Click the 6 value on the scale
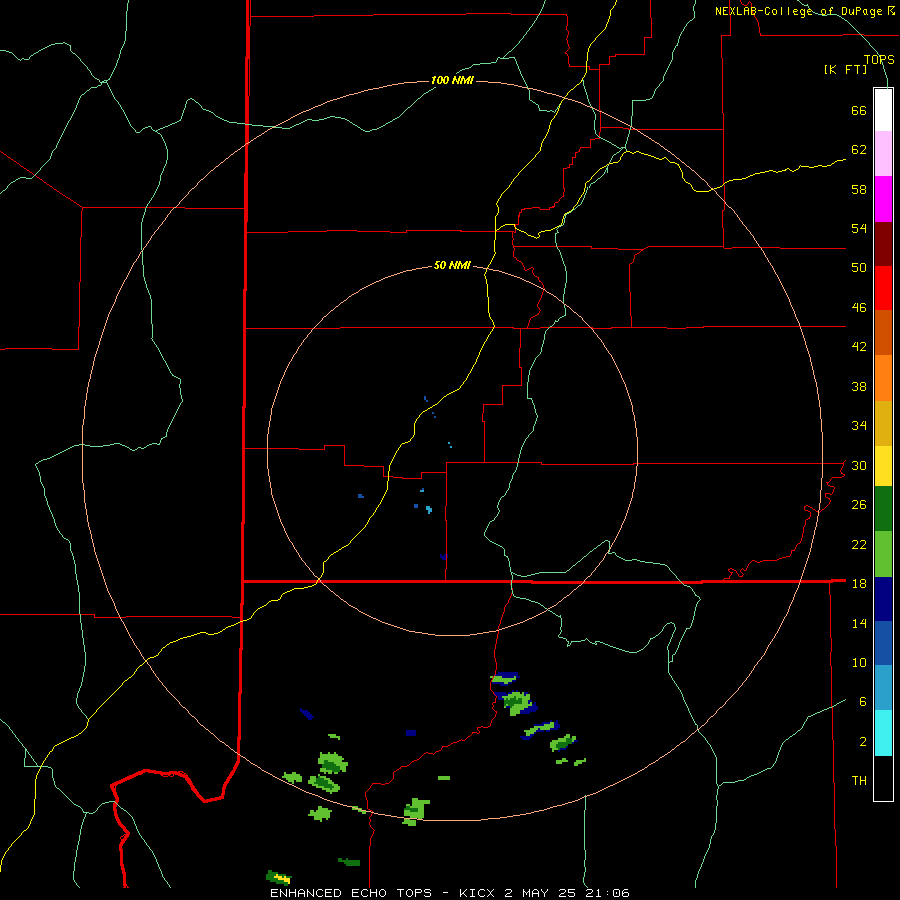 tap(863, 702)
